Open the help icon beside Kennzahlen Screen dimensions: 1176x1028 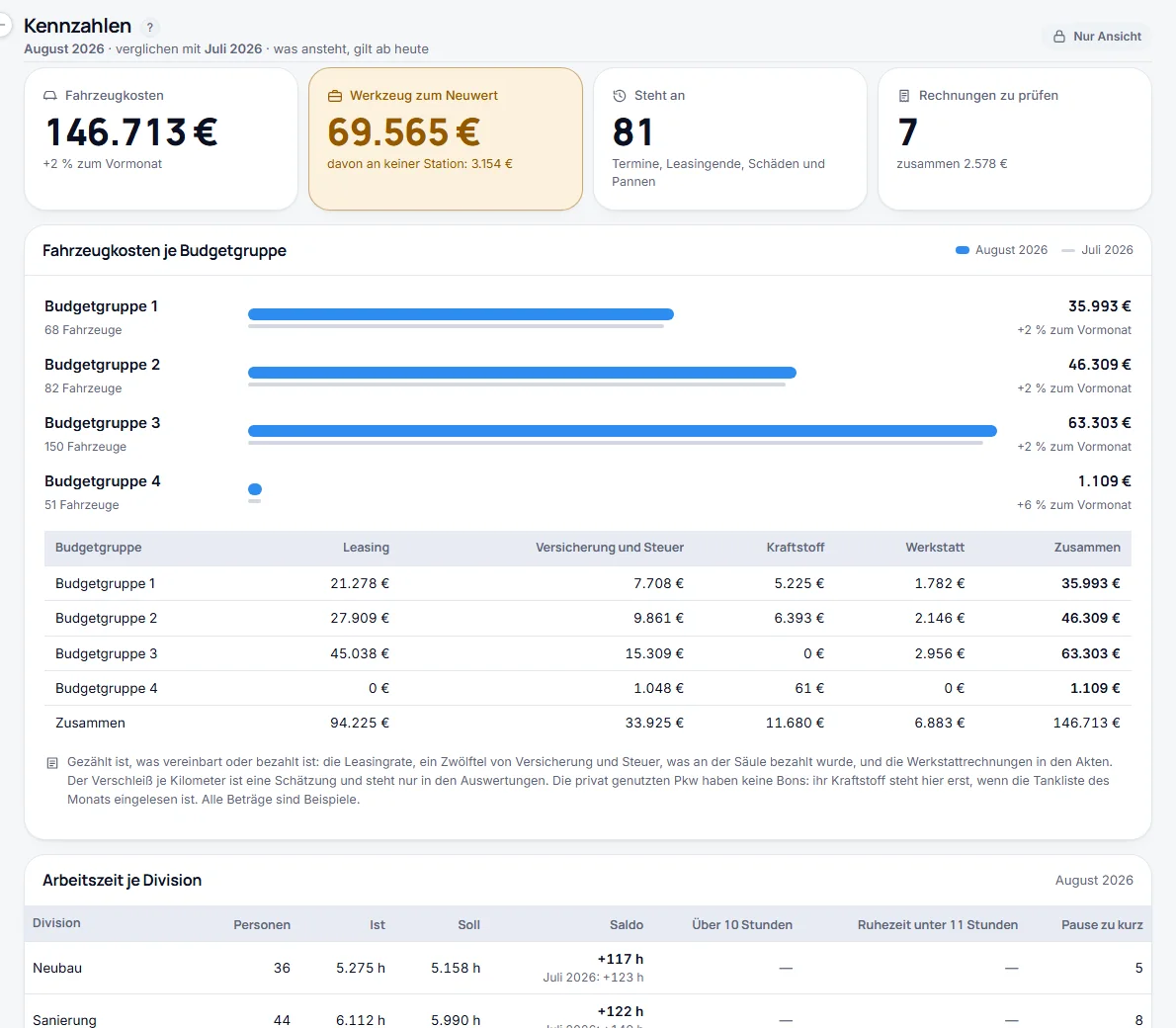click(x=150, y=27)
